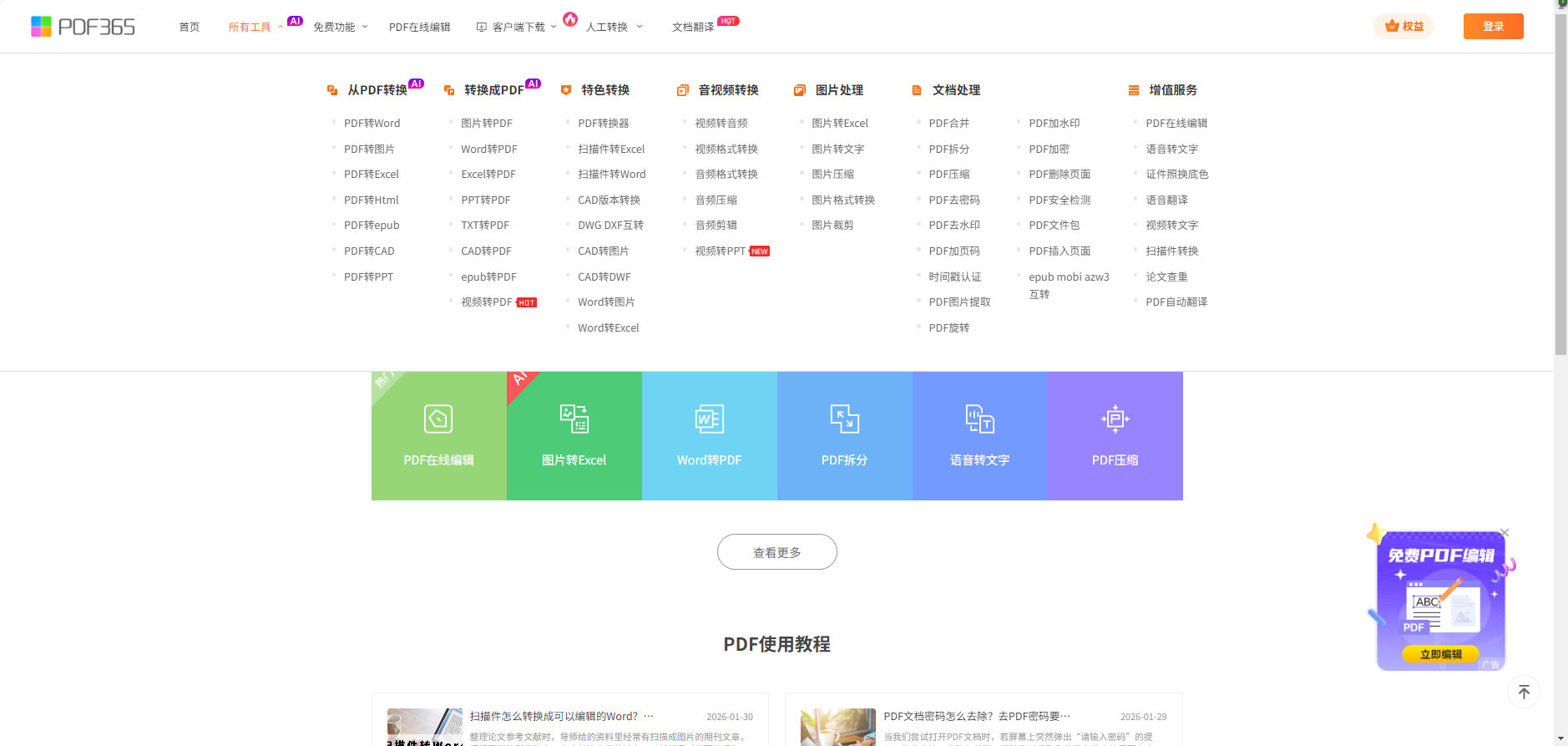The image size is (1568, 746).
Task: Expand the 客户端下载 dropdown
Action: pyautogui.click(x=518, y=28)
